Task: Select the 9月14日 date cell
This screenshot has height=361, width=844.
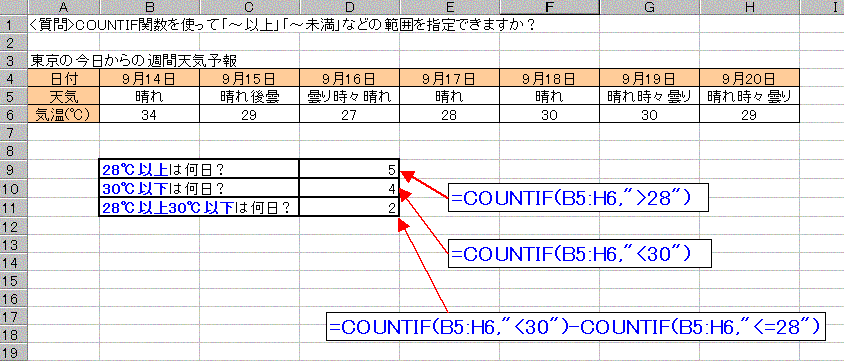Action: (x=149, y=79)
